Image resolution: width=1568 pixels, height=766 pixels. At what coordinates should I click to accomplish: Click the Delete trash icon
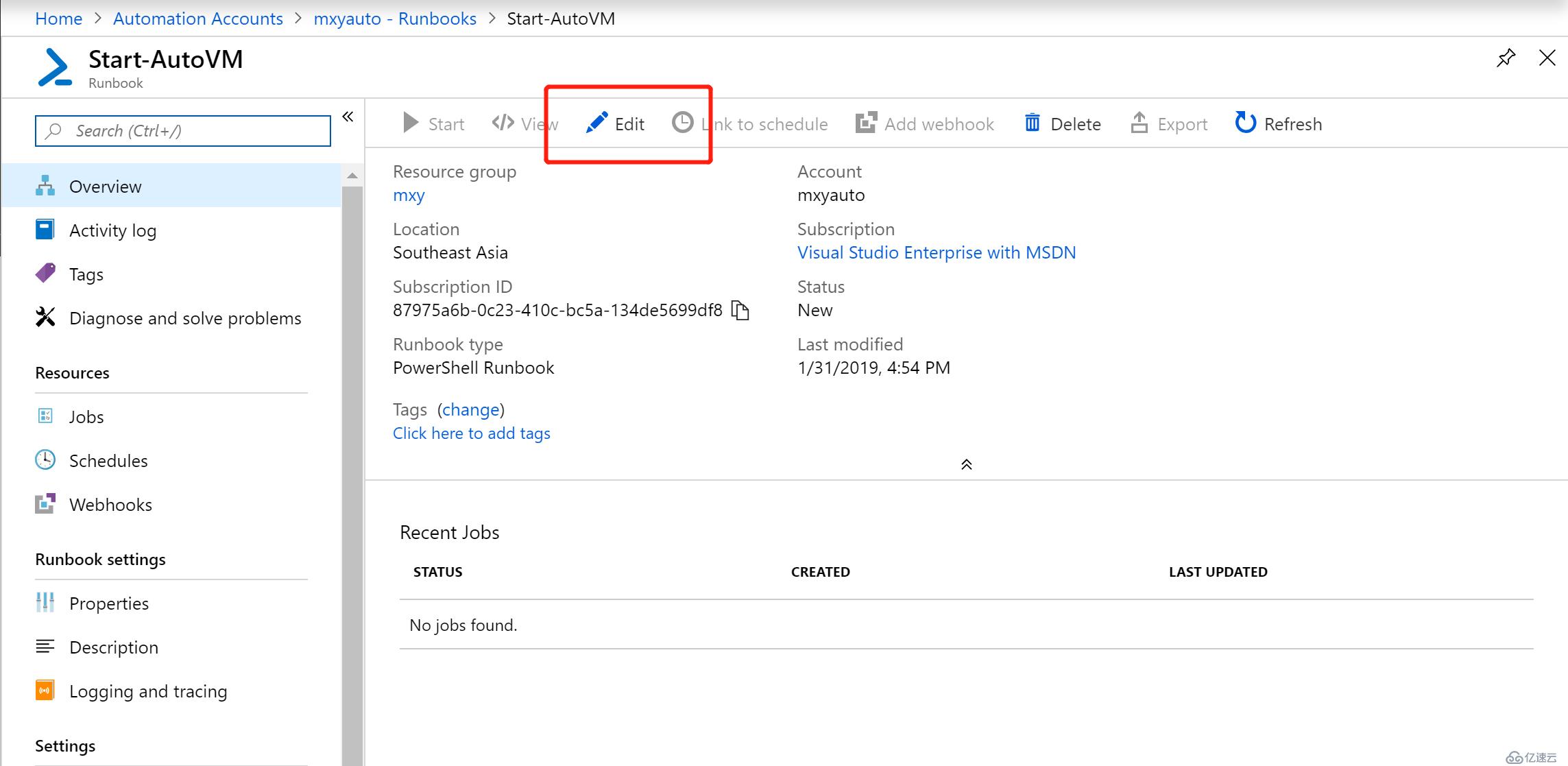1033,123
